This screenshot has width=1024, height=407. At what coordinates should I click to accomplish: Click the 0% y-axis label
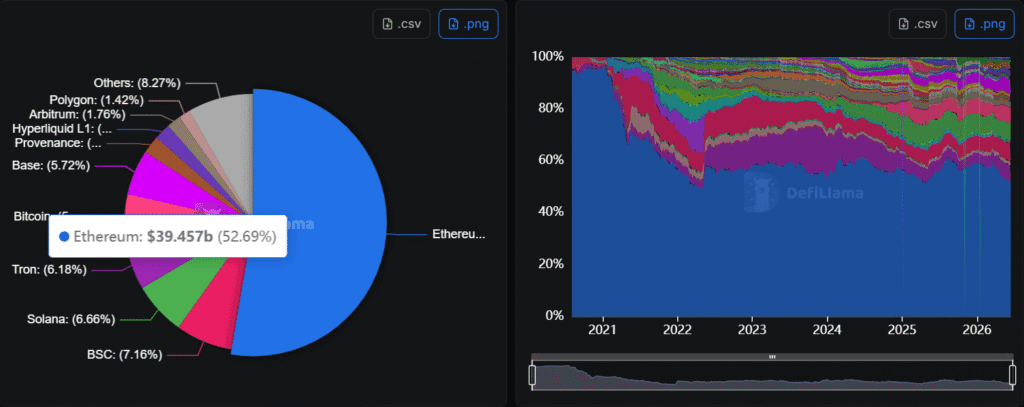pyautogui.click(x=554, y=316)
